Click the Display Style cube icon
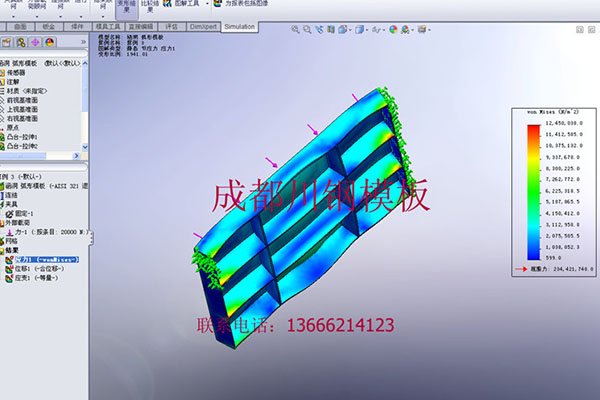The width and height of the screenshot is (600, 400). (359, 29)
